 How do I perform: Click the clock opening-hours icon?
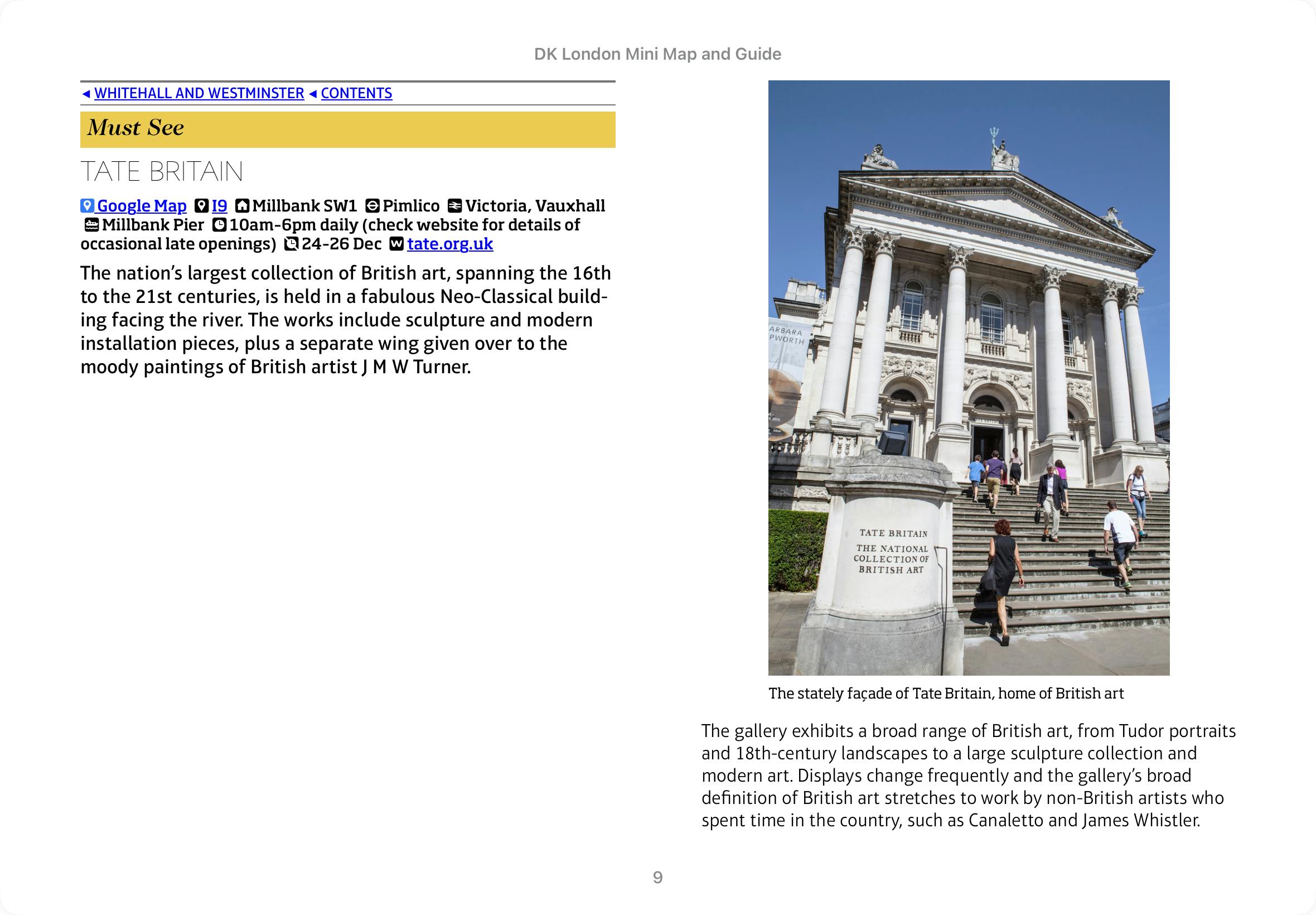tap(220, 225)
